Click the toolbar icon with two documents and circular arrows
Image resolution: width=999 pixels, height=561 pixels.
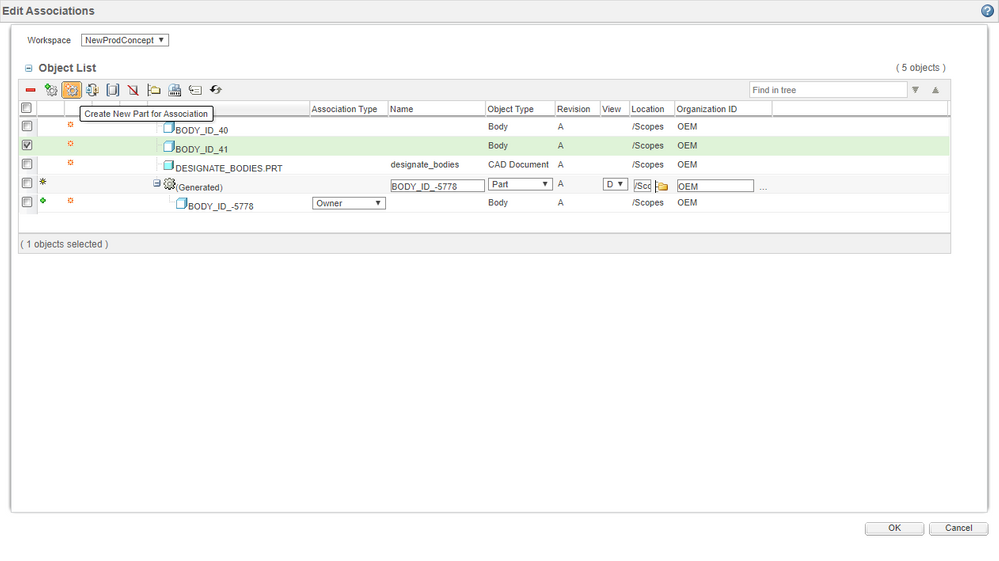point(92,90)
